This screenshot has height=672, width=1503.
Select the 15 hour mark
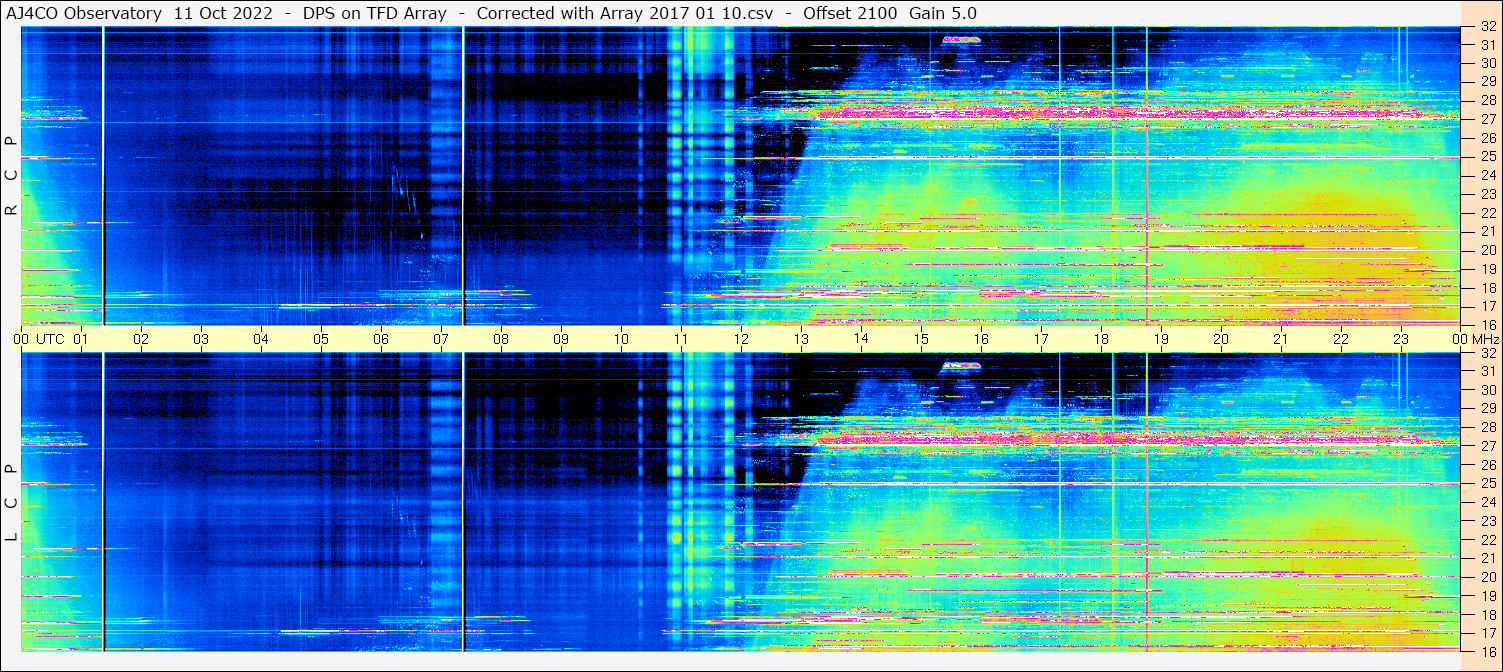tap(921, 340)
